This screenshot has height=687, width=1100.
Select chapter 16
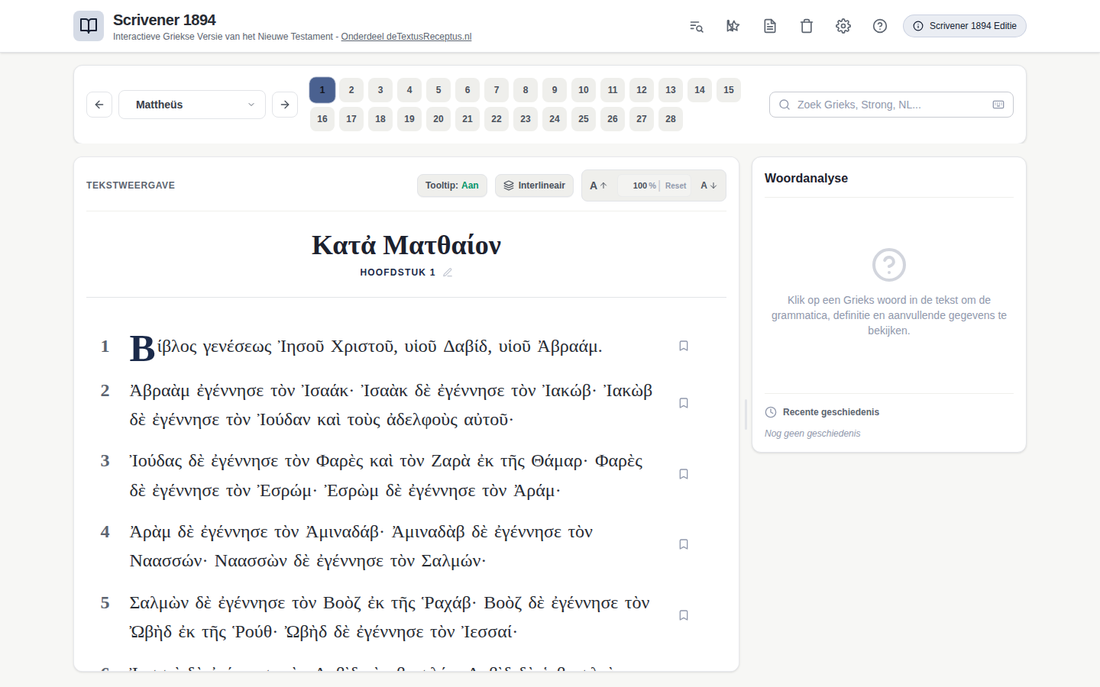322,119
